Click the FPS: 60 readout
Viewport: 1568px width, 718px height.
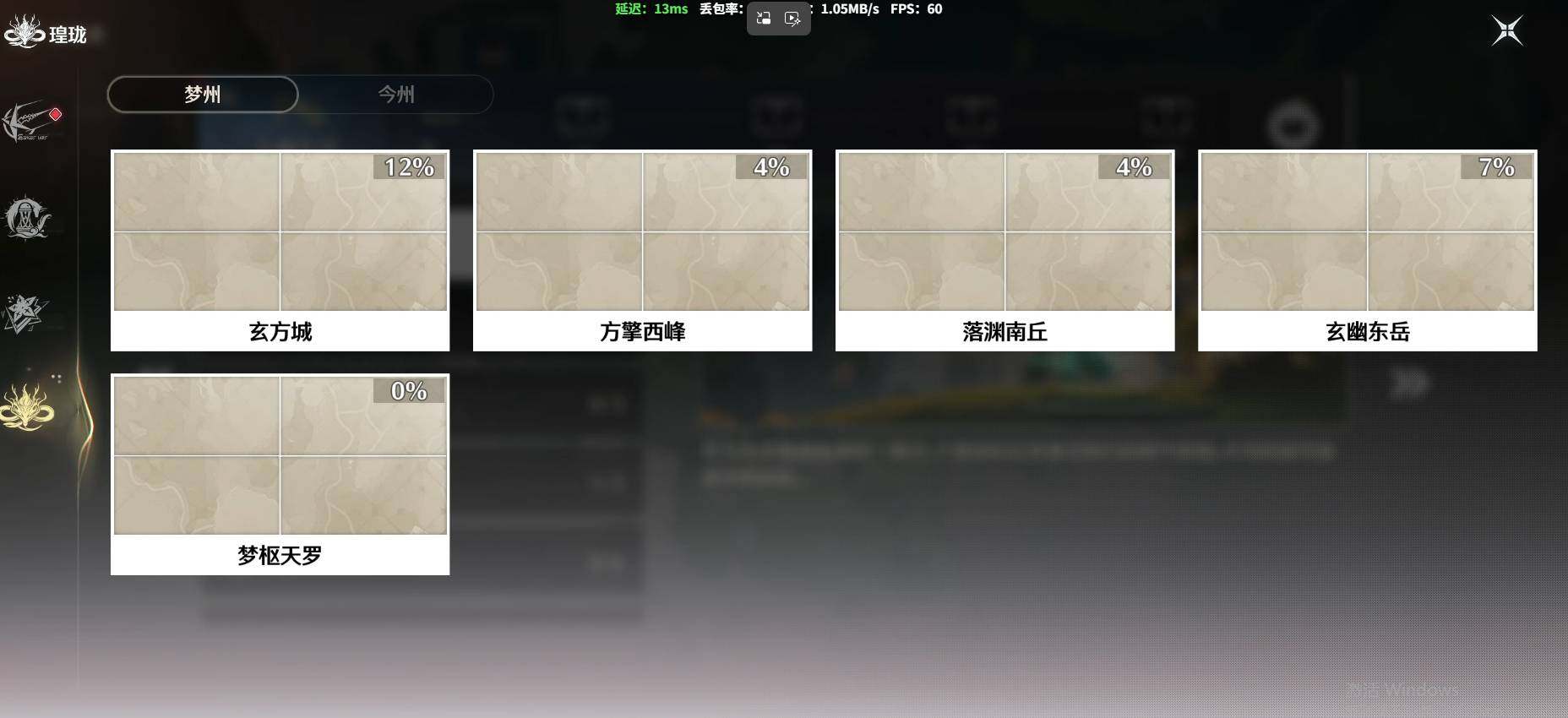pos(916,8)
